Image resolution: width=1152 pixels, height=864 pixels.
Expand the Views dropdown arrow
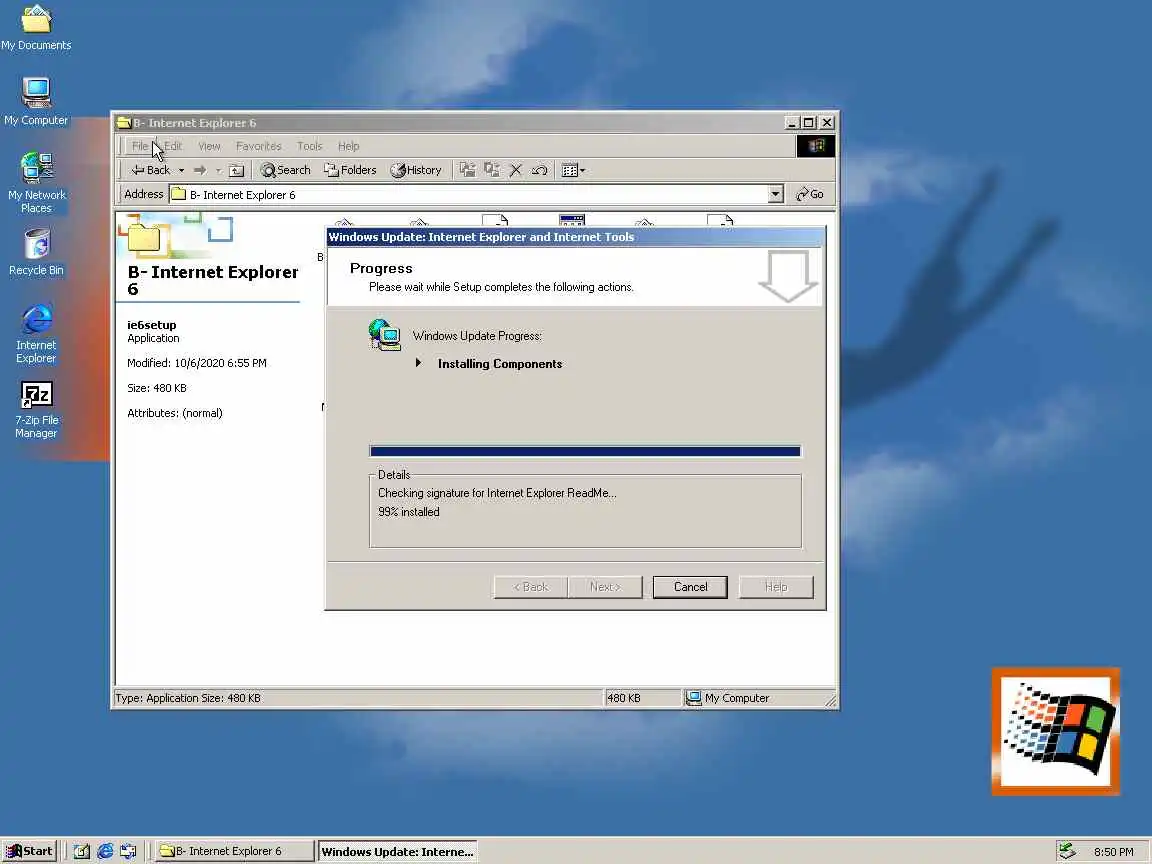pyautogui.click(x=583, y=170)
